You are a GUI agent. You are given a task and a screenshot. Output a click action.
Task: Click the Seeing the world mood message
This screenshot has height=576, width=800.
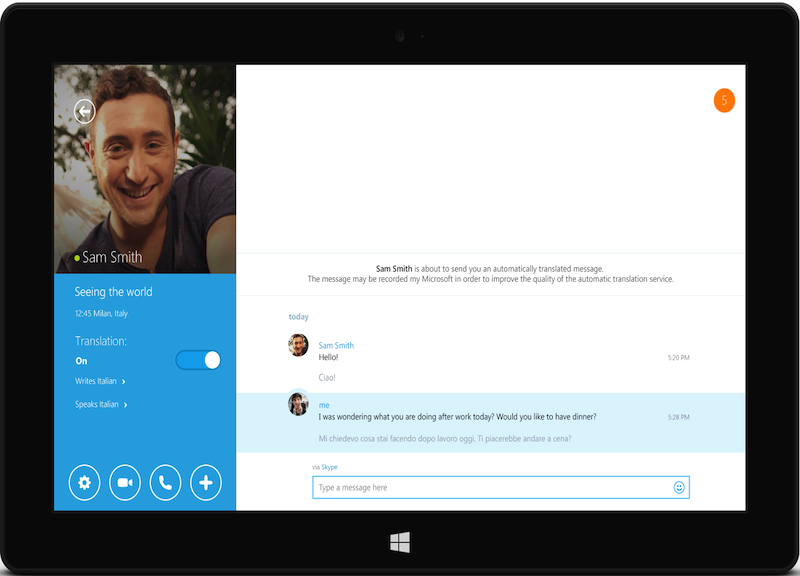click(113, 292)
